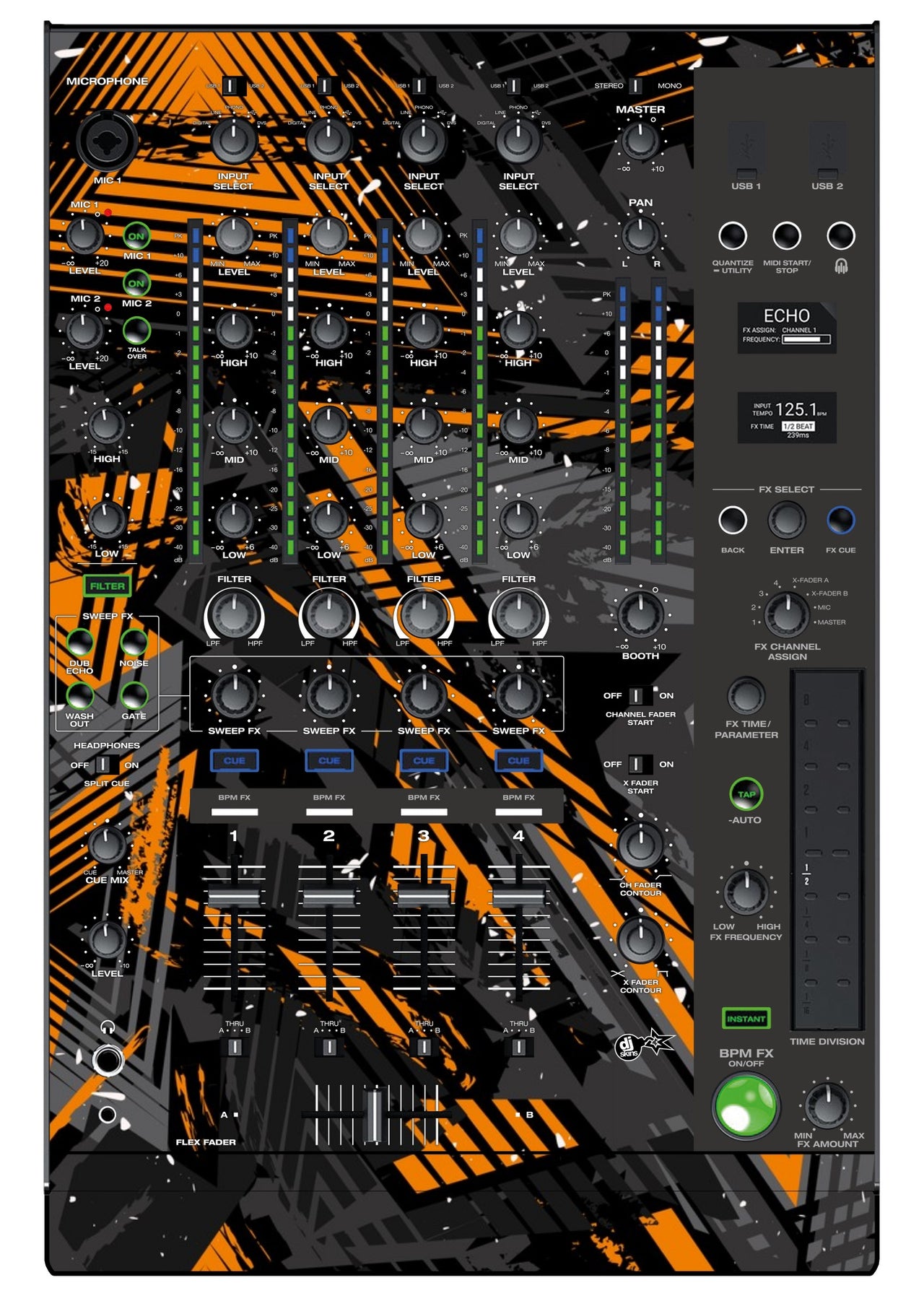Screen dimensions: 924x1314
Task: Click the MIC 1 level knob
Action: 84,235
